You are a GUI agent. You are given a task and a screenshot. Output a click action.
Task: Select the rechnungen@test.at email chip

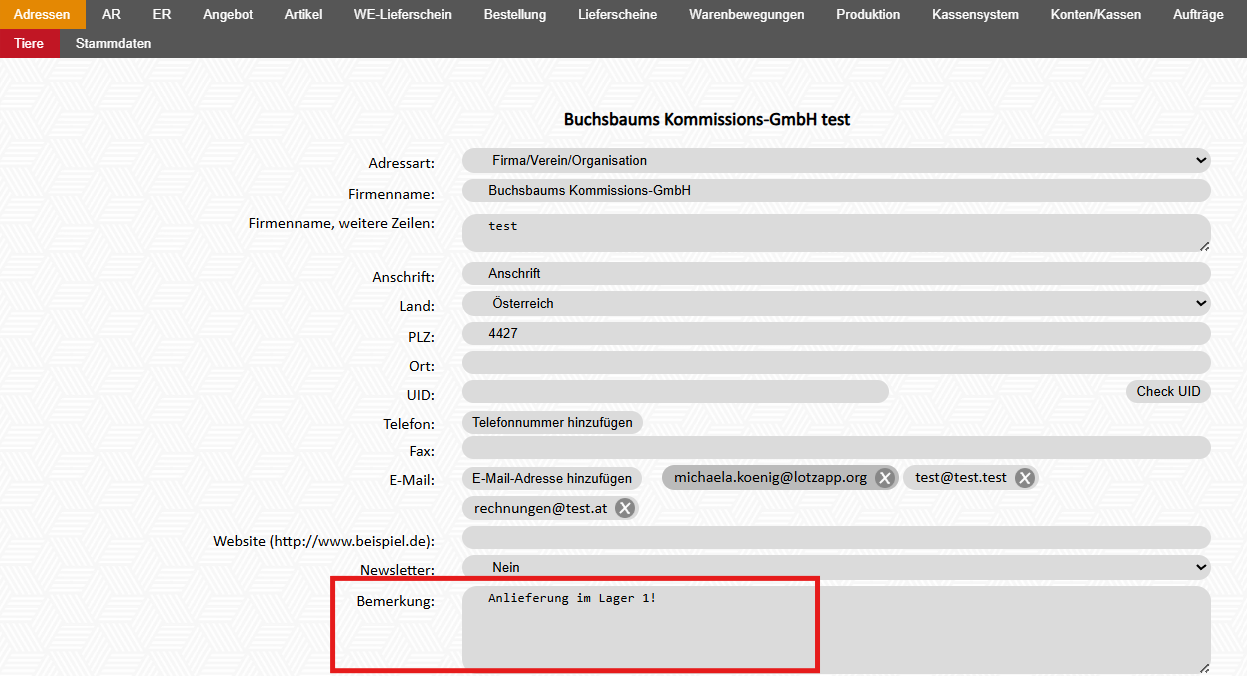pos(541,508)
